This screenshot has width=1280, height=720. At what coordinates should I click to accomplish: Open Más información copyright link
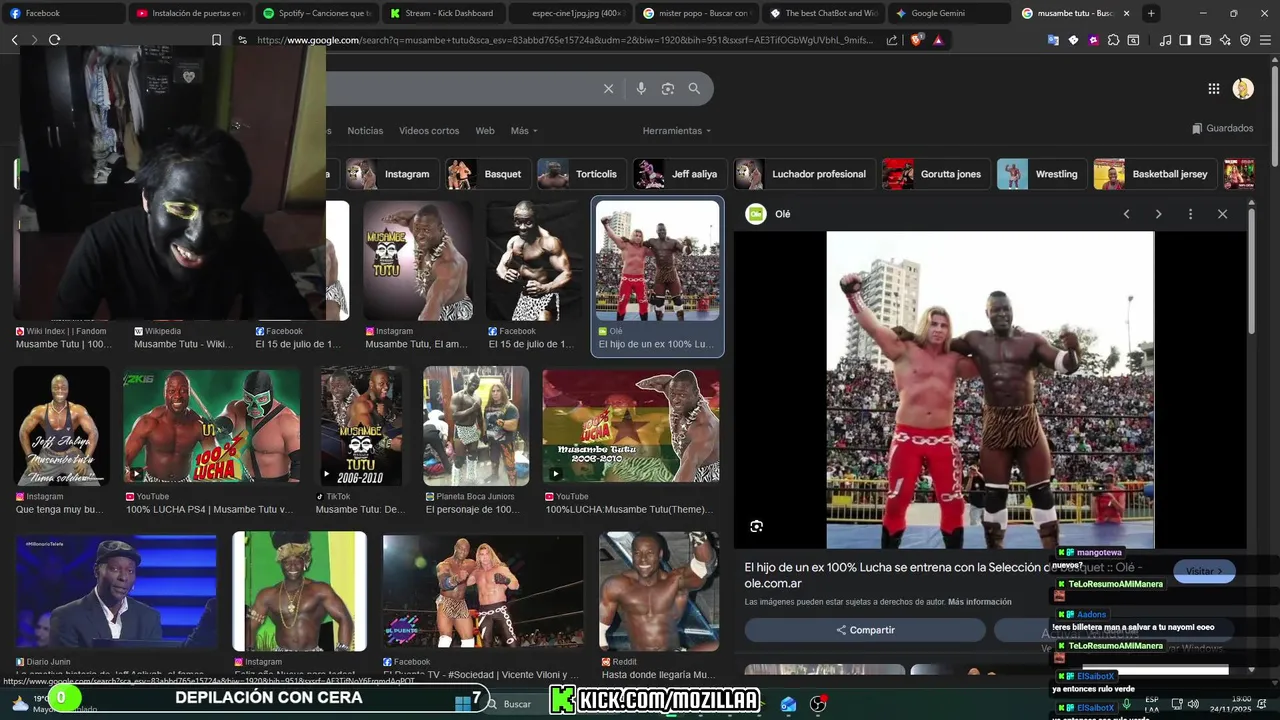[979, 602]
